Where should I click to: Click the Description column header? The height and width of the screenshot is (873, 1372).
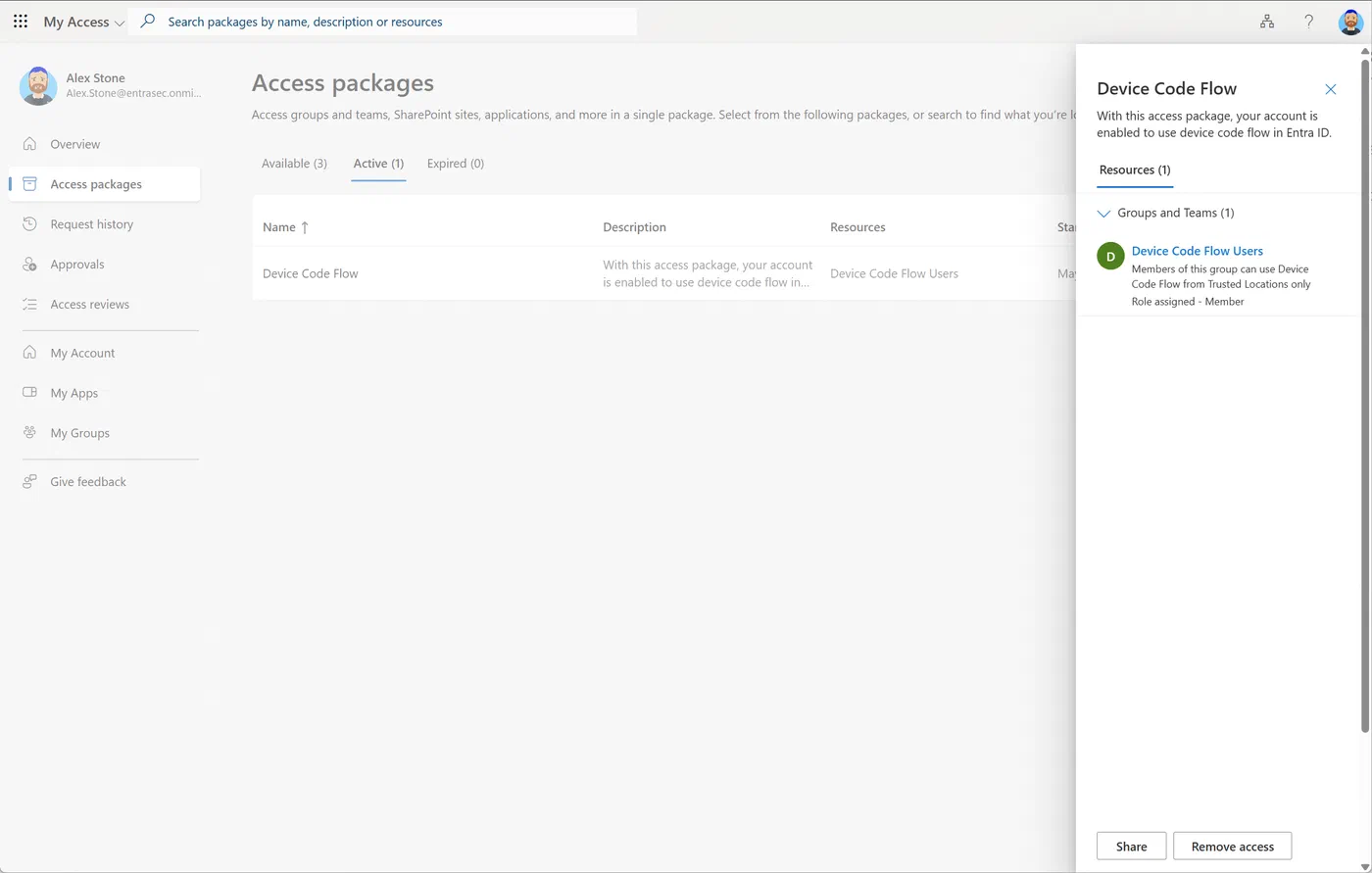[634, 227]
